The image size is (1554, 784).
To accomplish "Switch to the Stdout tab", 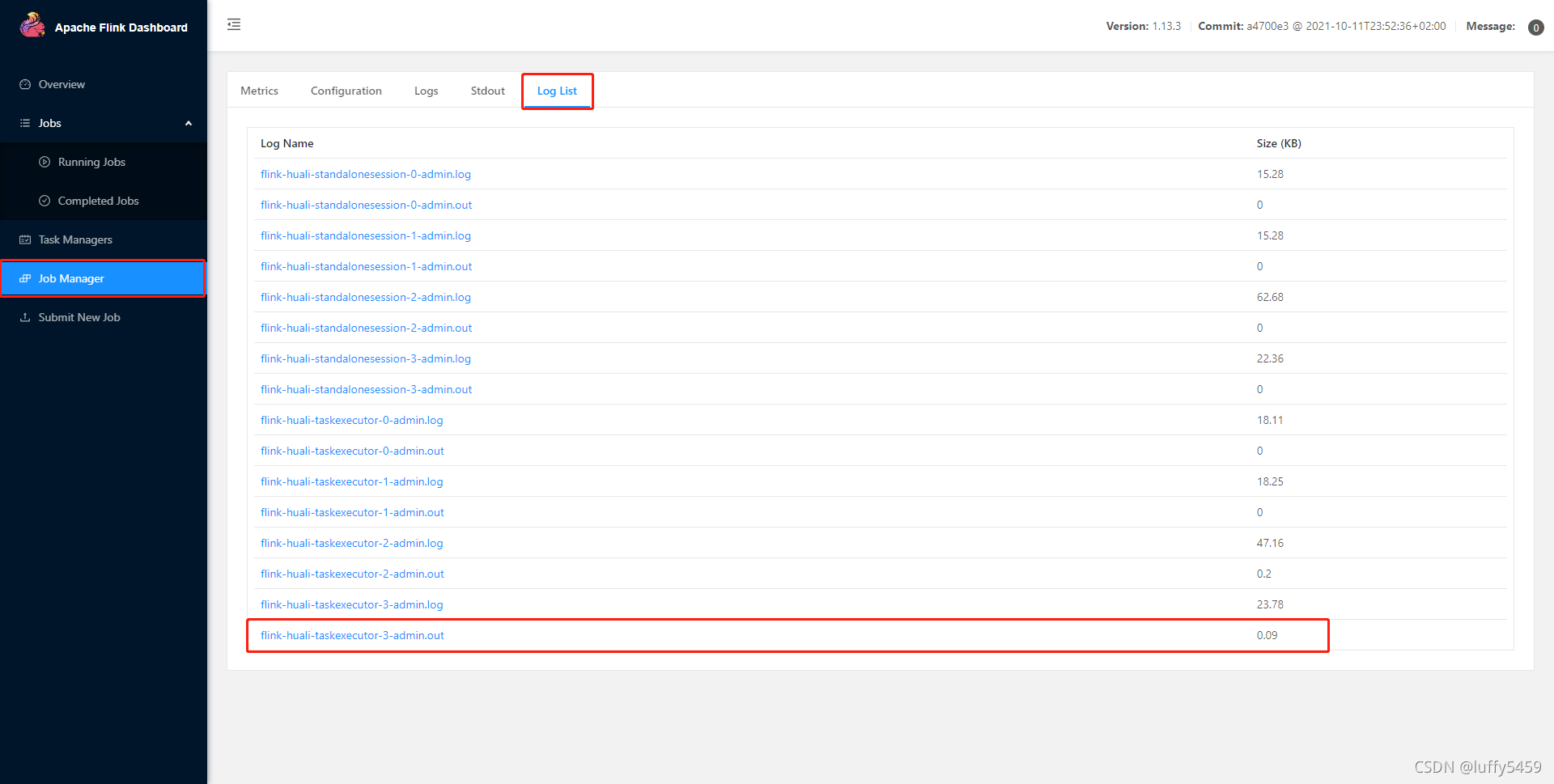I will 488,91.
